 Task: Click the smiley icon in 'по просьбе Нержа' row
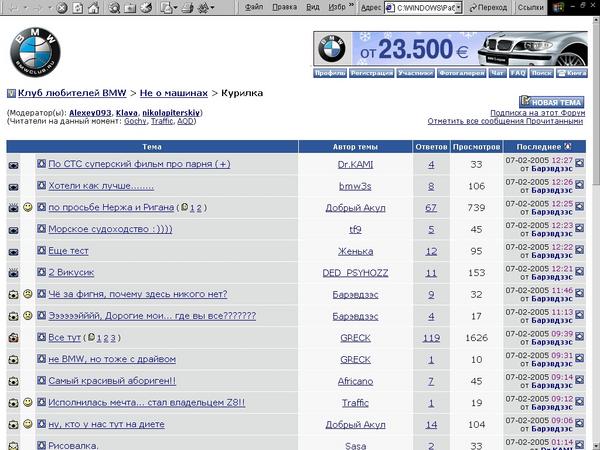coord(28,207)
